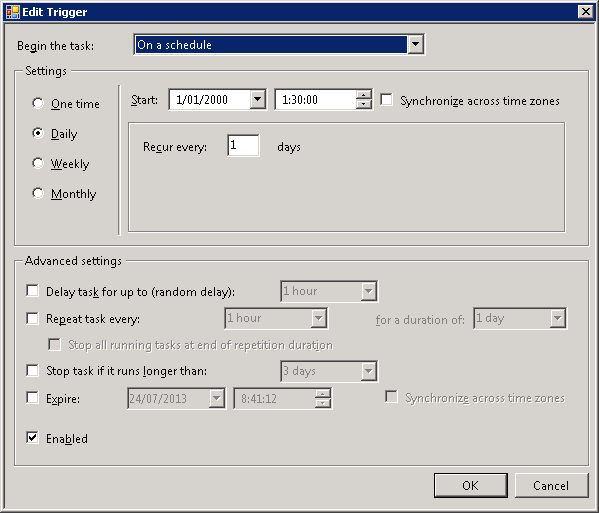Confirm with the OK button

tap(471, 485)
